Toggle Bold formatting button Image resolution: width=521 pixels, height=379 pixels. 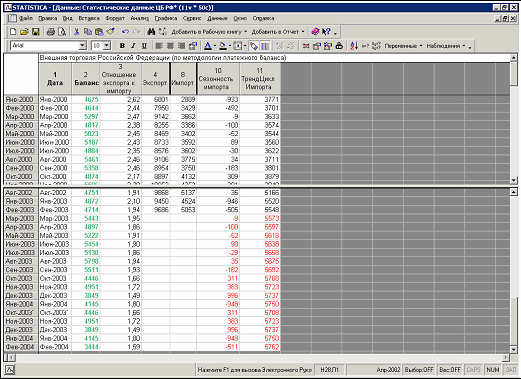(122, 46)
